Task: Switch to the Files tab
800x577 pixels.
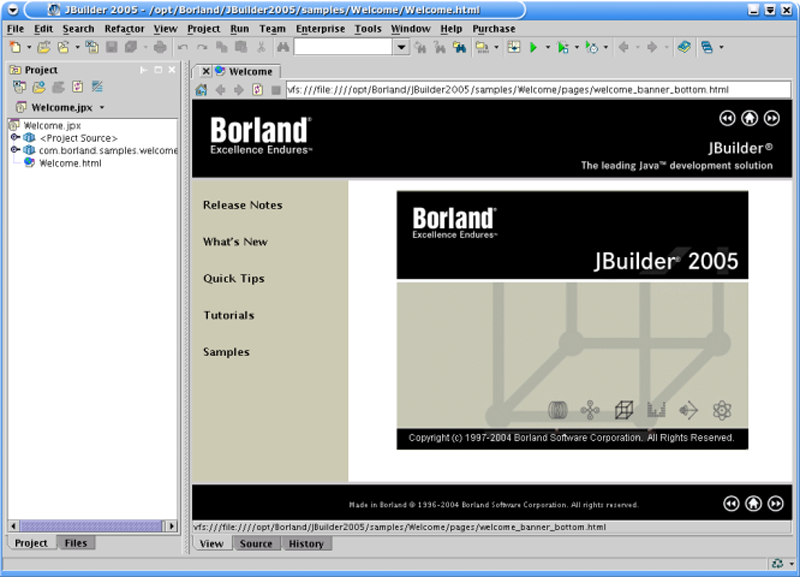Action: coord(75,543)
